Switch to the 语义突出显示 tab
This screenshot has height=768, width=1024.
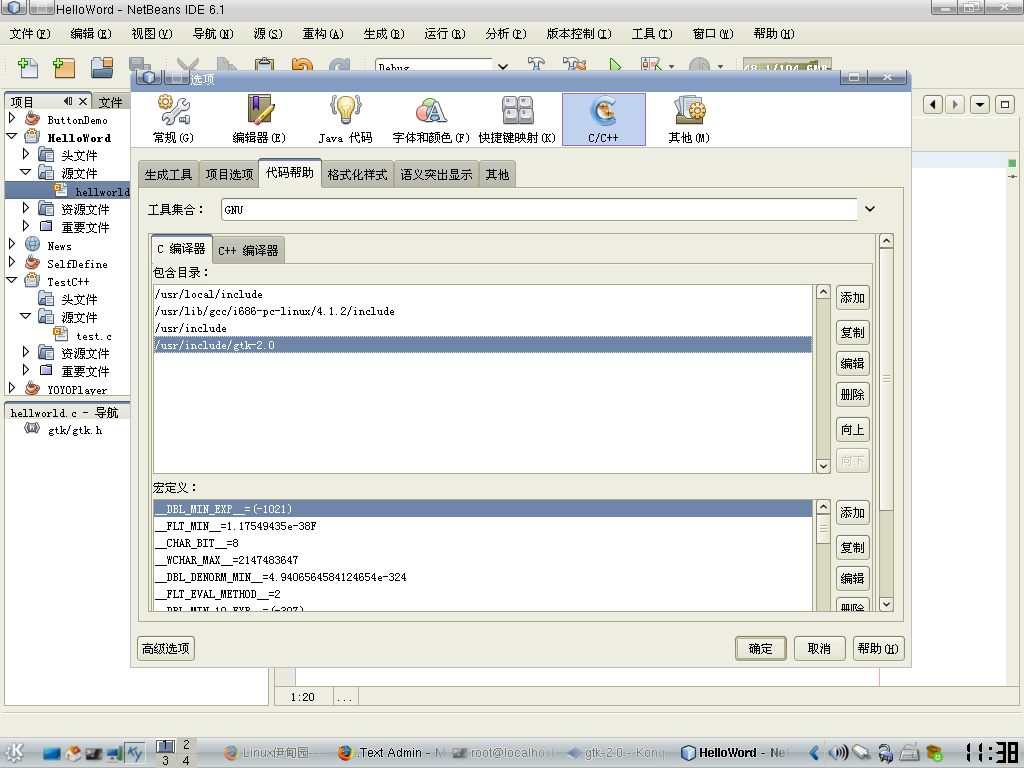[x=436, y=174]
